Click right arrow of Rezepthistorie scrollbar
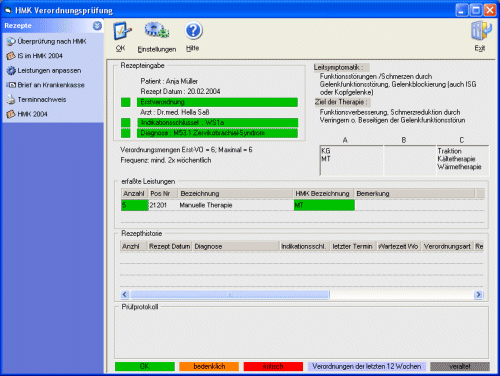Image resolution: width=500 pixels, height=376 pixels. 478,294
